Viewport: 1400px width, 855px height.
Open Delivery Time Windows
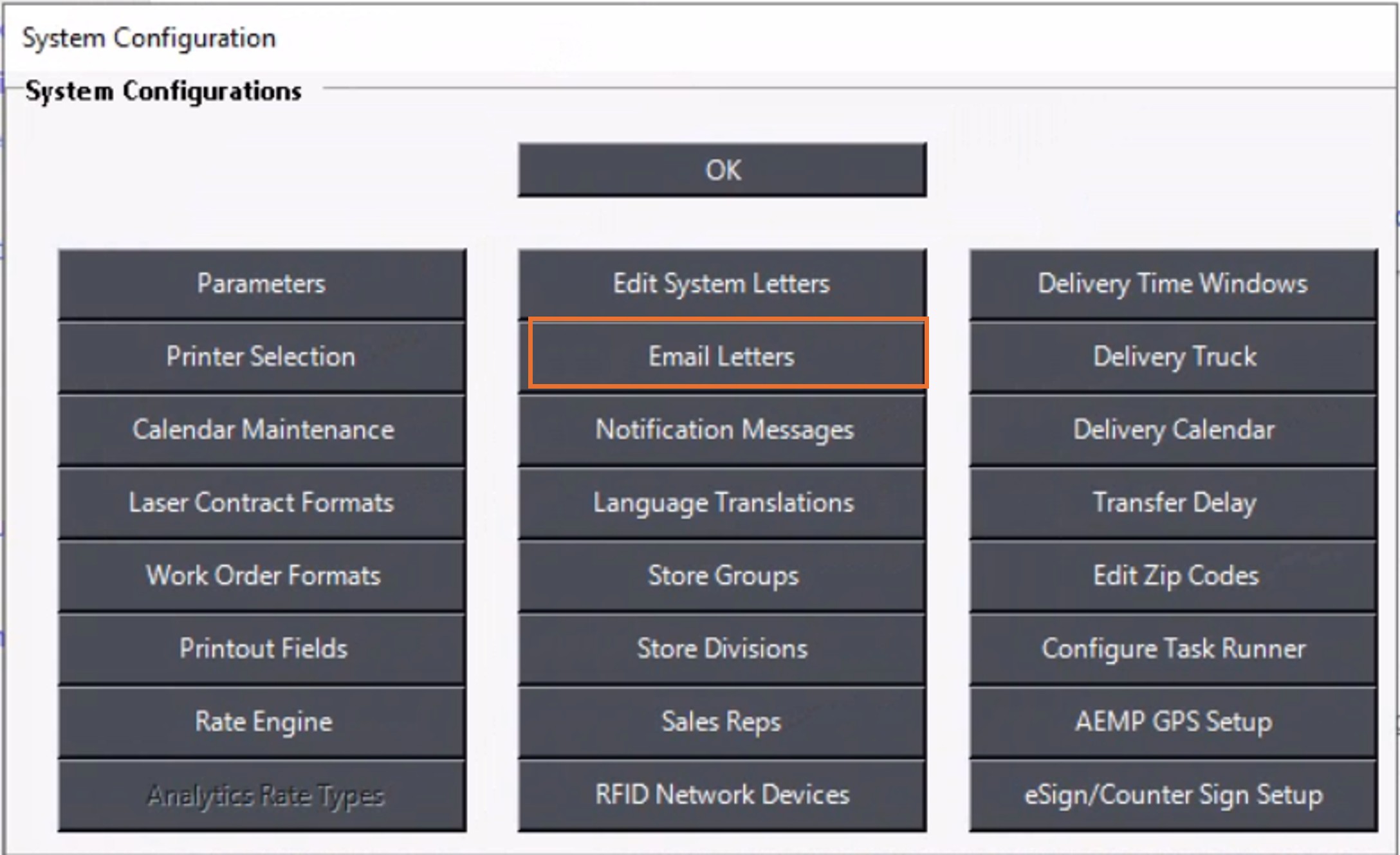click(x=1173, y=284)
